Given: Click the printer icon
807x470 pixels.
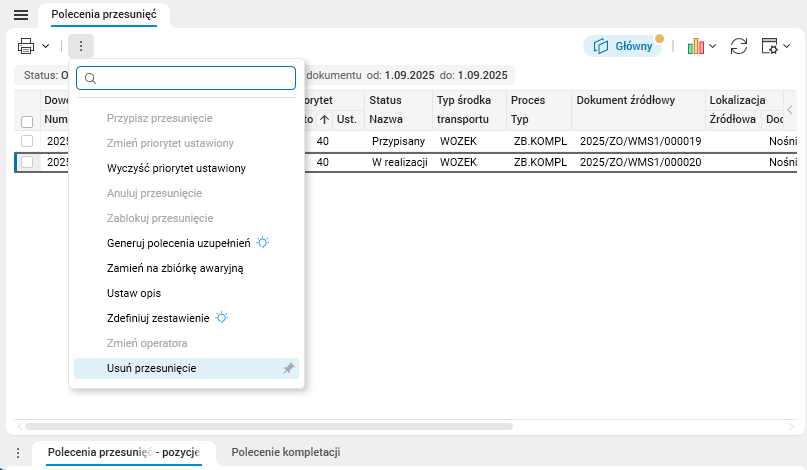Looking at the screenshot, I should (x=27, y=46).
